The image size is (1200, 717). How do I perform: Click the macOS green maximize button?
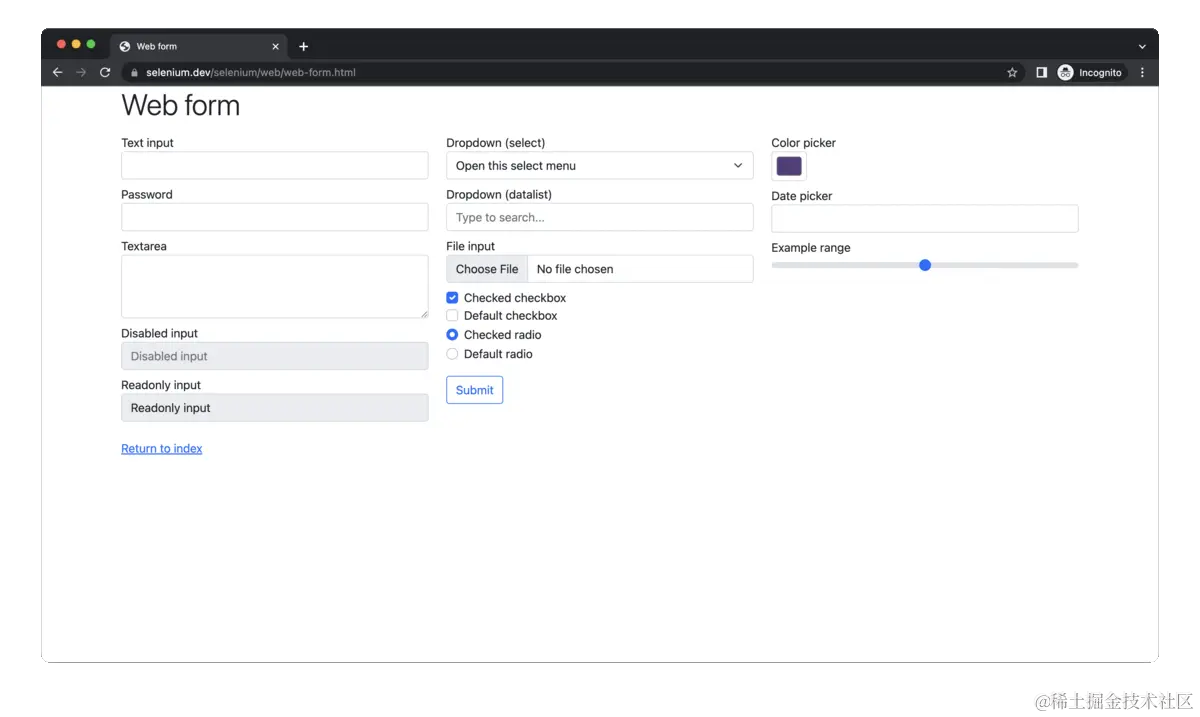tap(91, 44)
